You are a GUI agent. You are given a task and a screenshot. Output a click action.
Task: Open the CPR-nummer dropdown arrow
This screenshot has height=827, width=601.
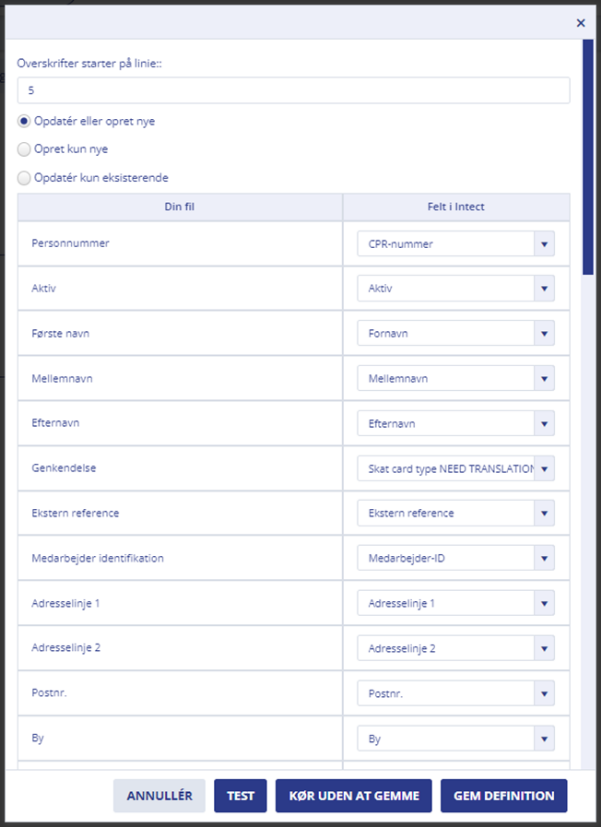click(x=544, y=244)
